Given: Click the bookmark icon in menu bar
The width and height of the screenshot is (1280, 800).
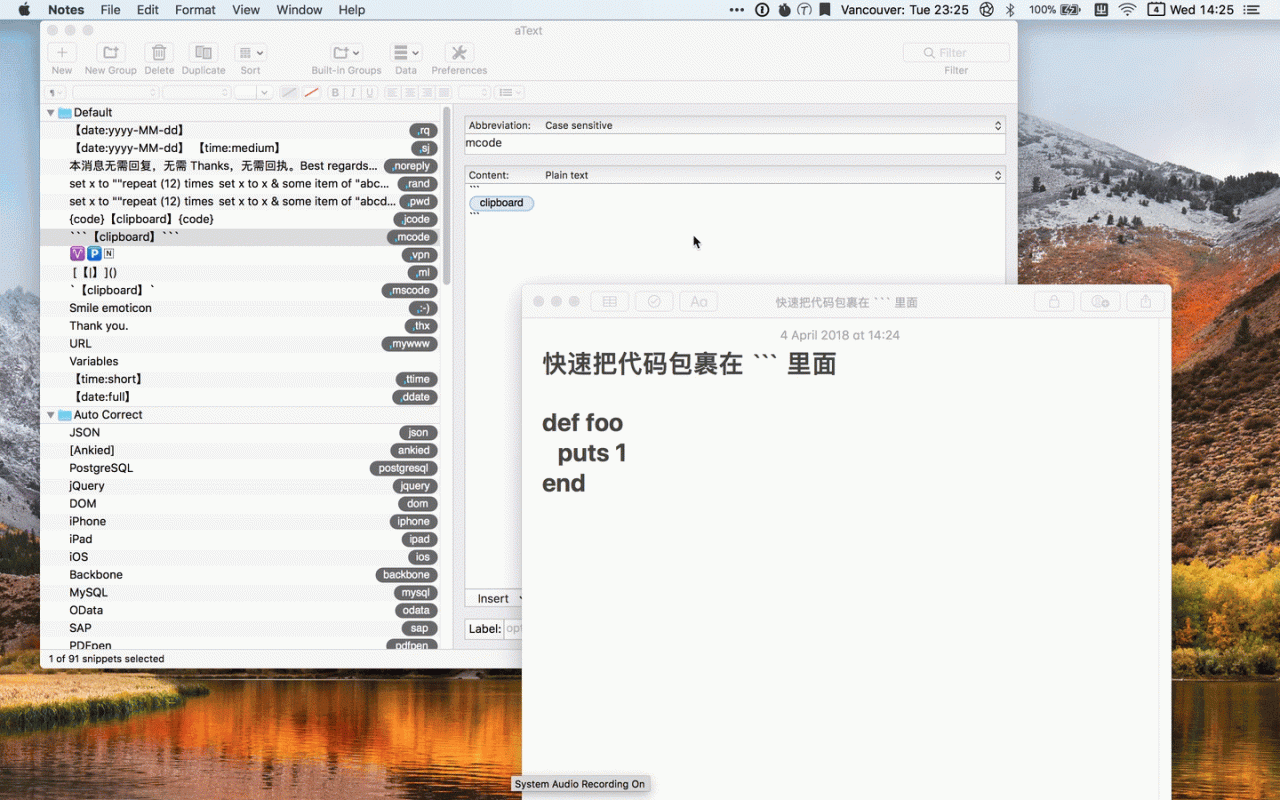Looking at the screenshot, I should (825, 10).
